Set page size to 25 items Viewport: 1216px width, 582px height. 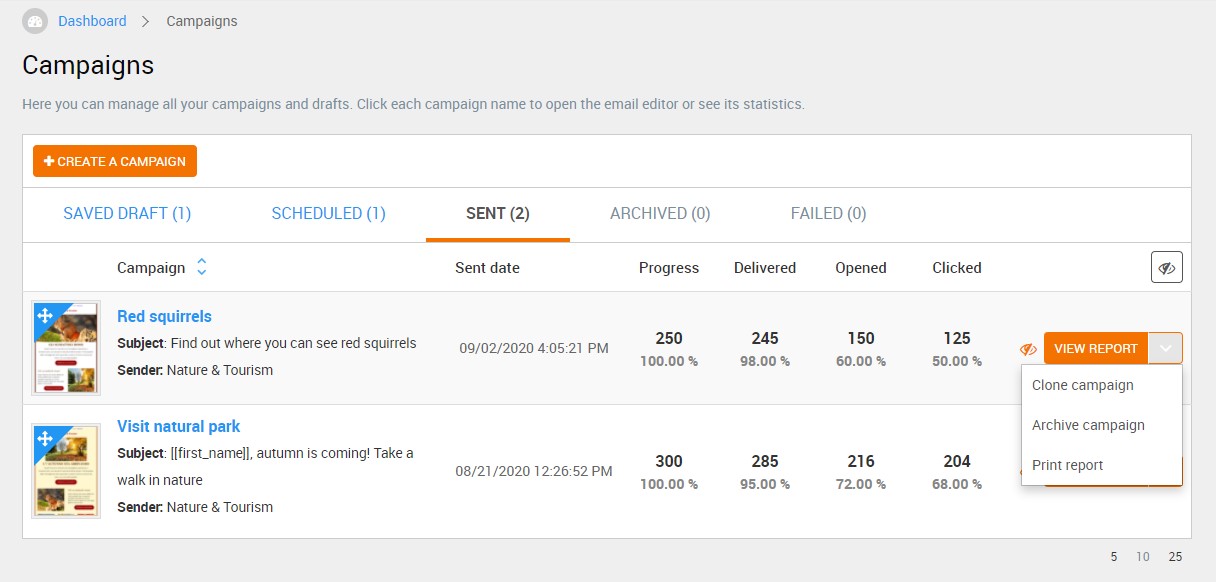1175,557
